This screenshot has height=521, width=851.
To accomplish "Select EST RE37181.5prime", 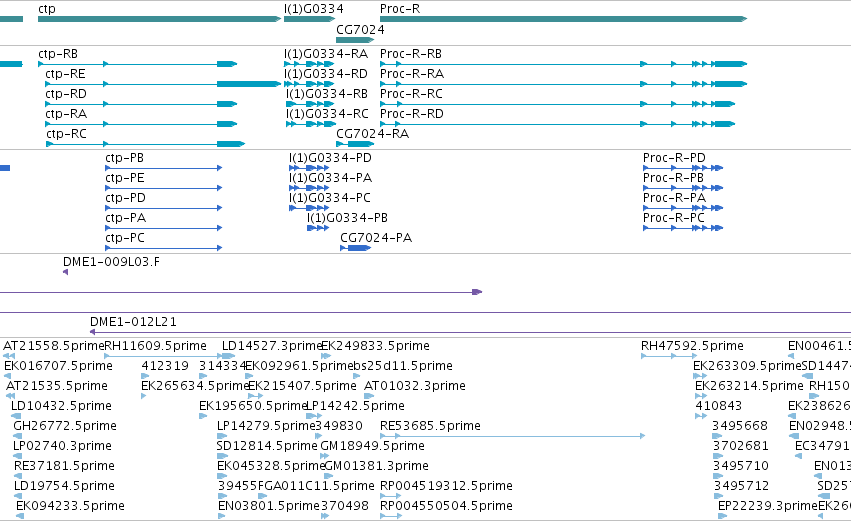I will 64,467.
